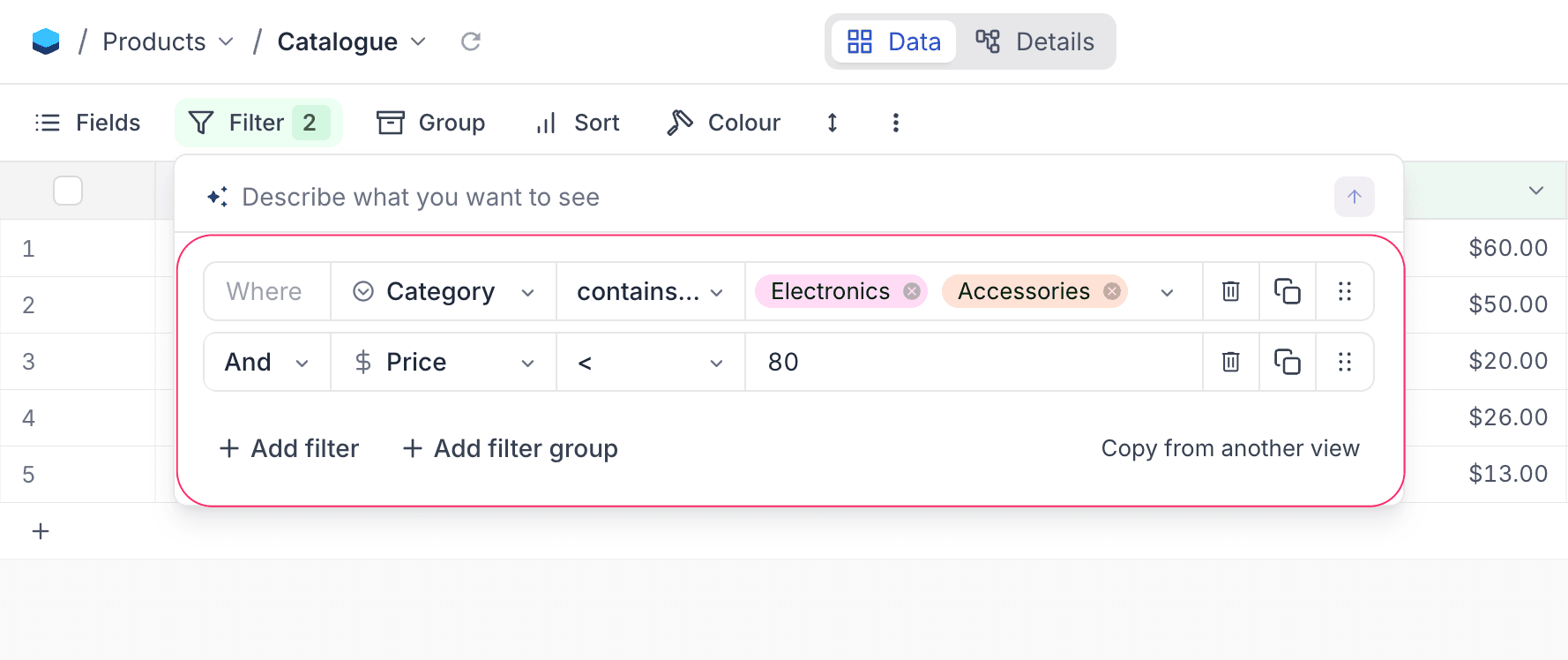Change the And conjunction dropdown
This screenshot has height=660, width=1568.
point(266,362)
